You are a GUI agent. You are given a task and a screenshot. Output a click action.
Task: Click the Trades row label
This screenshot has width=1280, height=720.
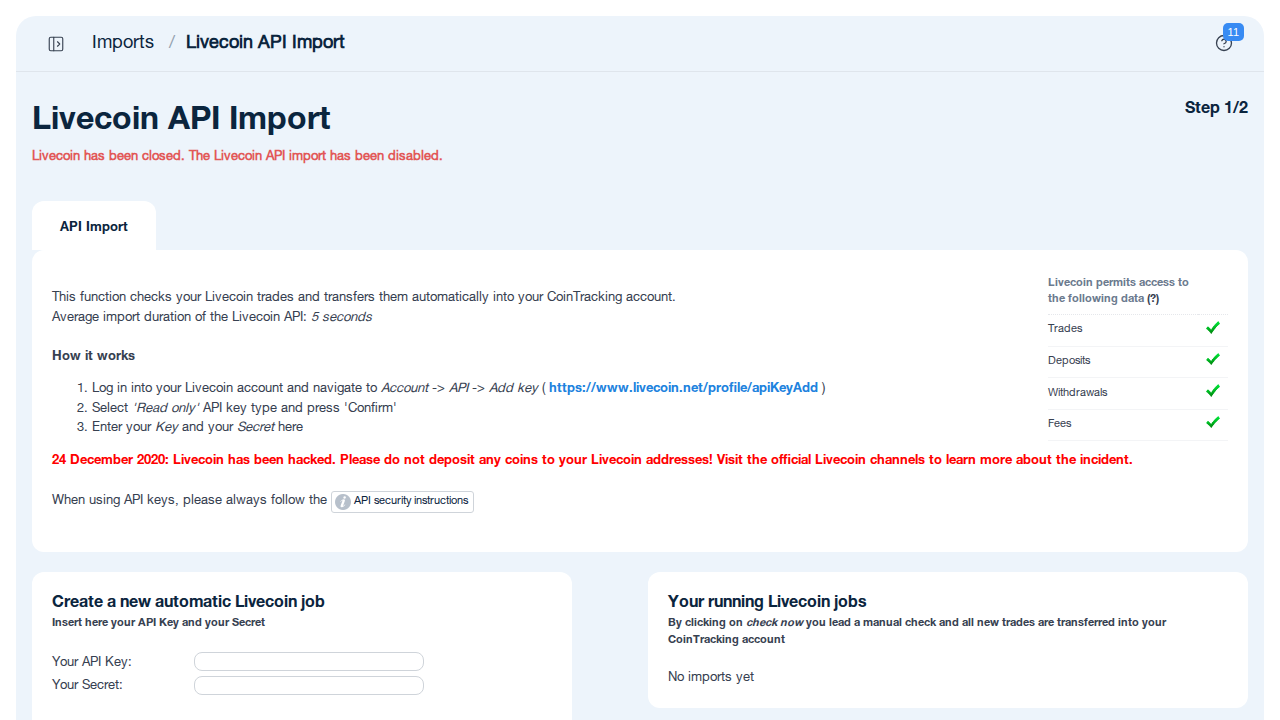click(x=1065, y=329)
